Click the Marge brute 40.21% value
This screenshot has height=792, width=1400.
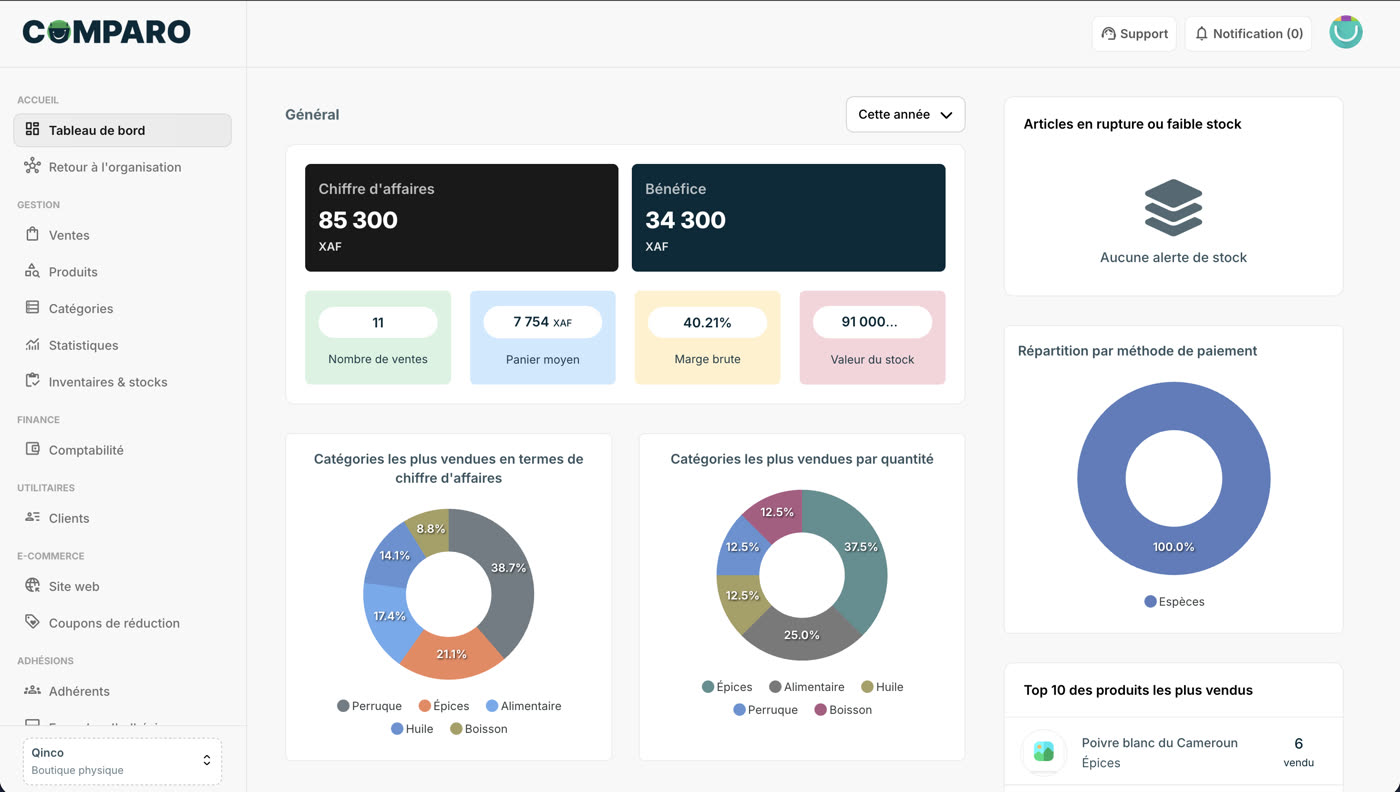pyautogui.click(x=707, y=322)
